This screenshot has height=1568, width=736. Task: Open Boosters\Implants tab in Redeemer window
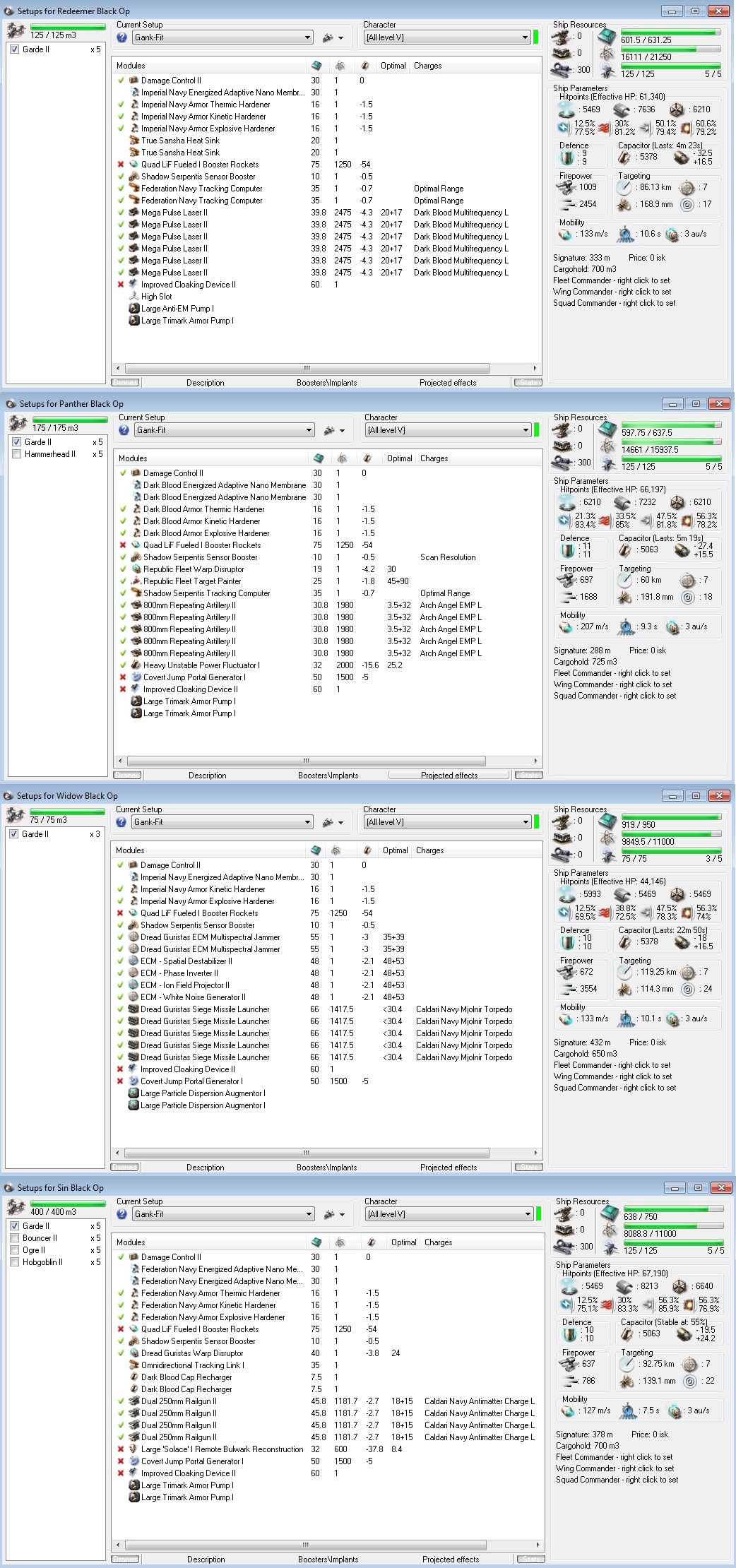click(x=327, y=383)
